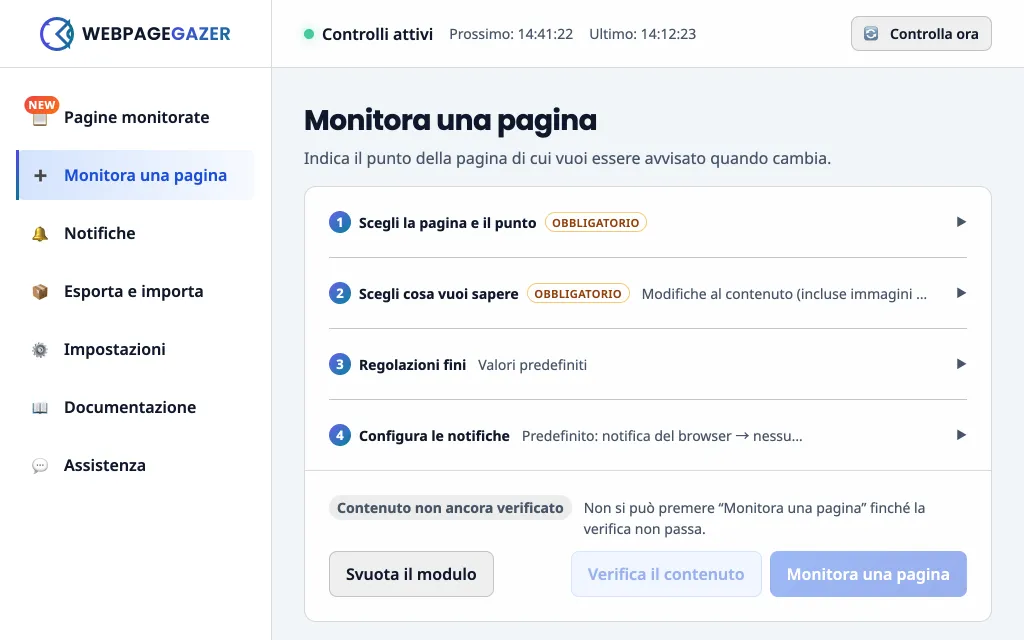Click the Scegli la pagina e il punto title

447,223
